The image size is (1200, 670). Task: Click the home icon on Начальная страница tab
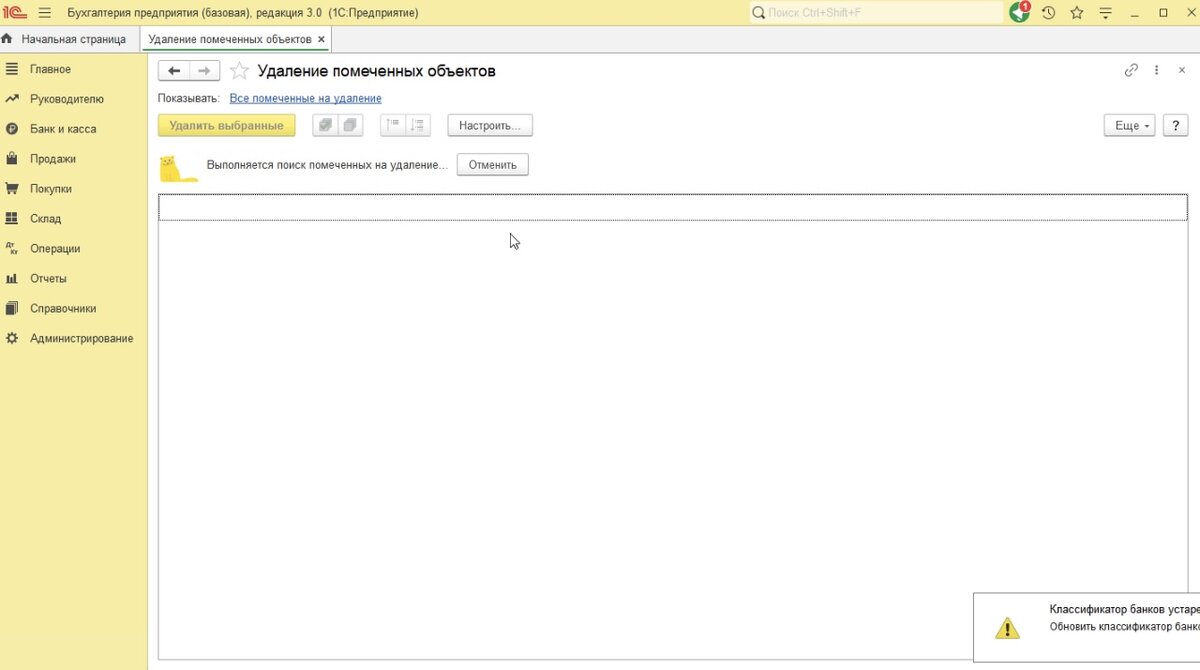click(x=8, y=39)
